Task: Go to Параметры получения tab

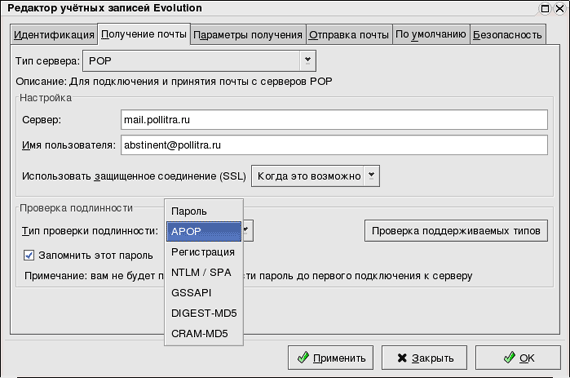Action: tap(248, 35)
